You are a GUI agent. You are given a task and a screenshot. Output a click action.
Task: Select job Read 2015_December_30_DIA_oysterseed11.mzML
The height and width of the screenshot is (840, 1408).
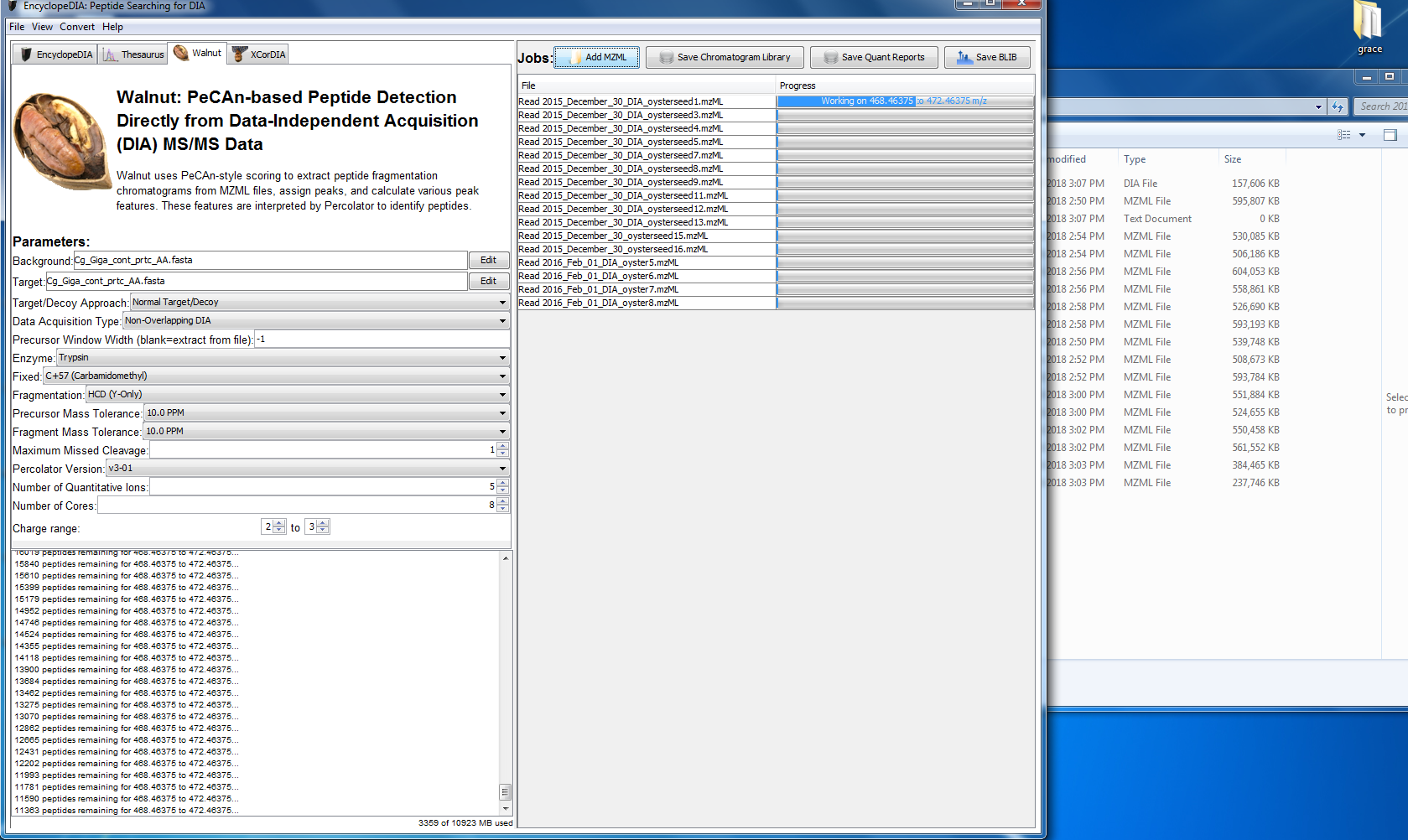(x=646, y=195)
